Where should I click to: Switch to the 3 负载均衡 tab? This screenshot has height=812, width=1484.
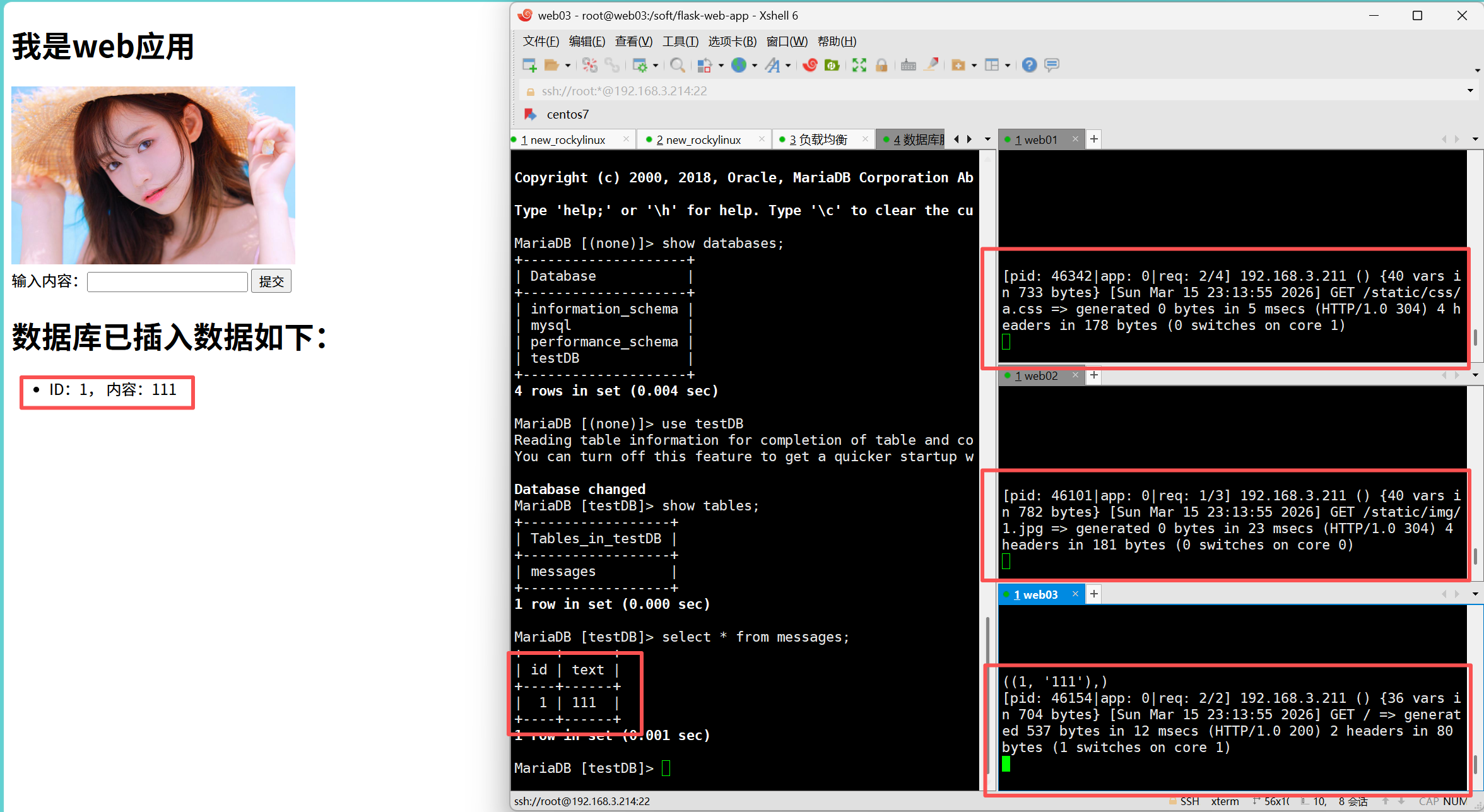coord(818,139)
